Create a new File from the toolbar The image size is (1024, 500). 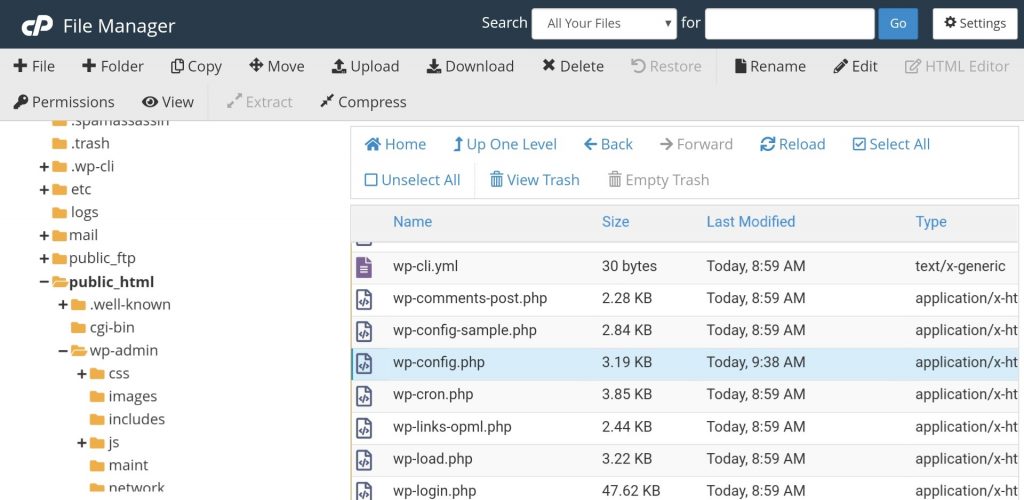[x=34, y=66]
